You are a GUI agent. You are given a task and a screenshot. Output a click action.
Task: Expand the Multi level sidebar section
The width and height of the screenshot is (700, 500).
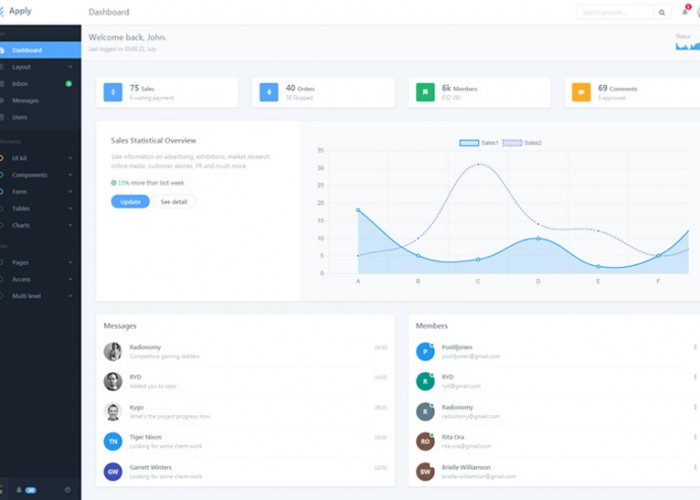41,296
